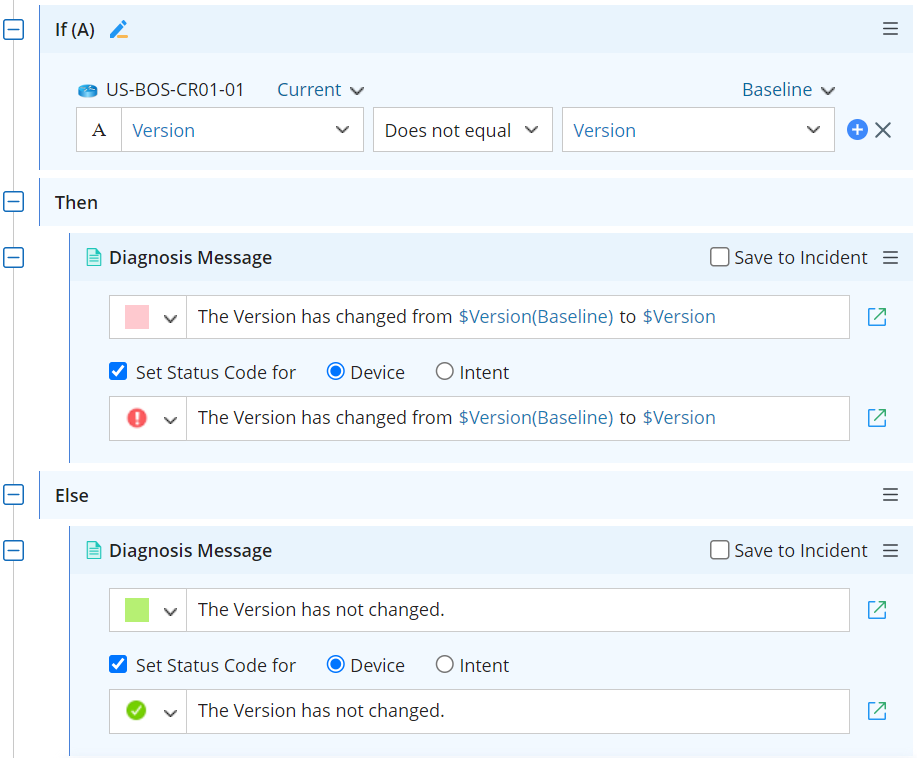Remove condition A with the X icon
917x758 pixels.
(883, 130)
